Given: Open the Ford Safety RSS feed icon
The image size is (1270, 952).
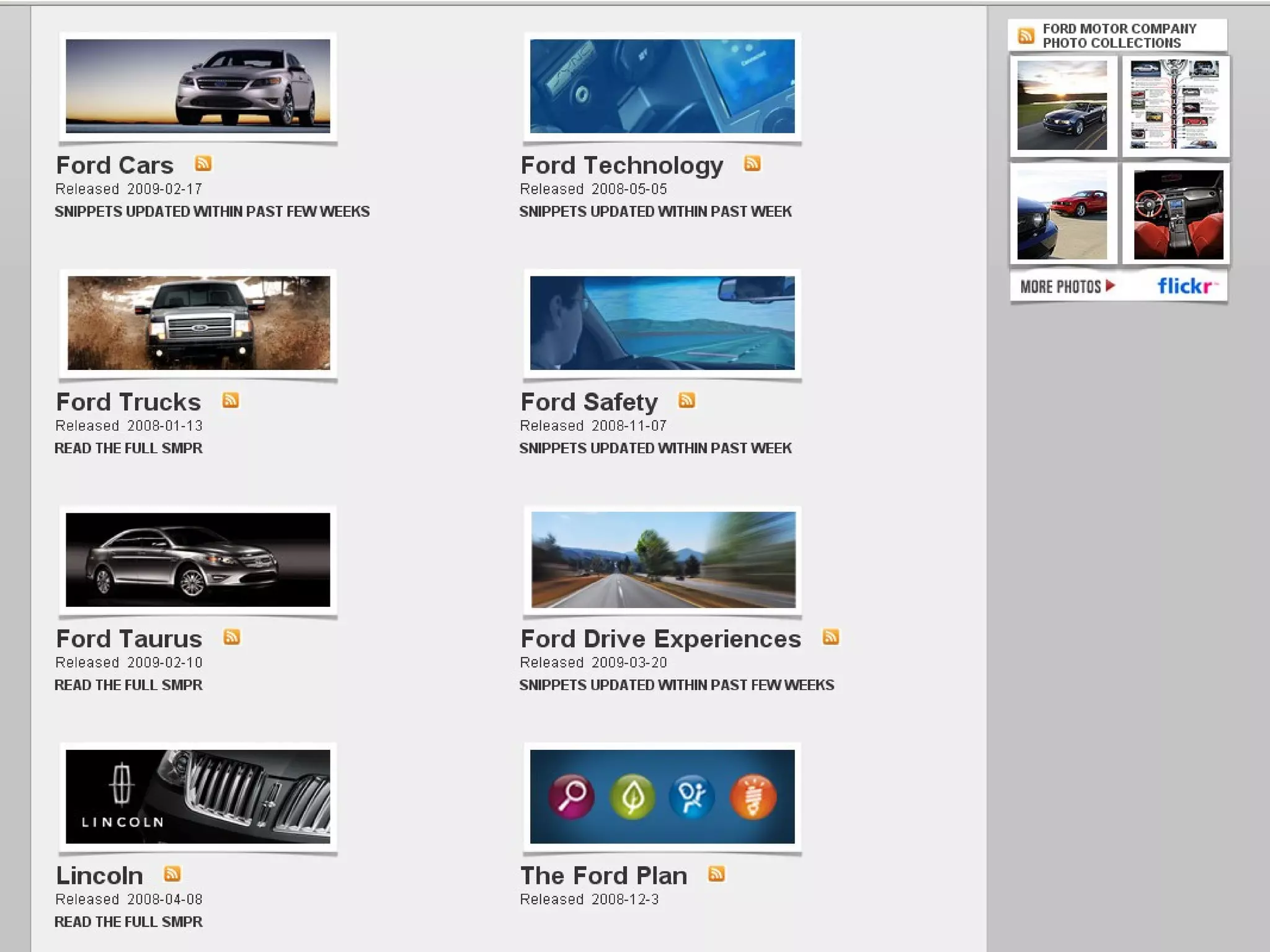Looking at the screenshot, I should pos(686,400).
